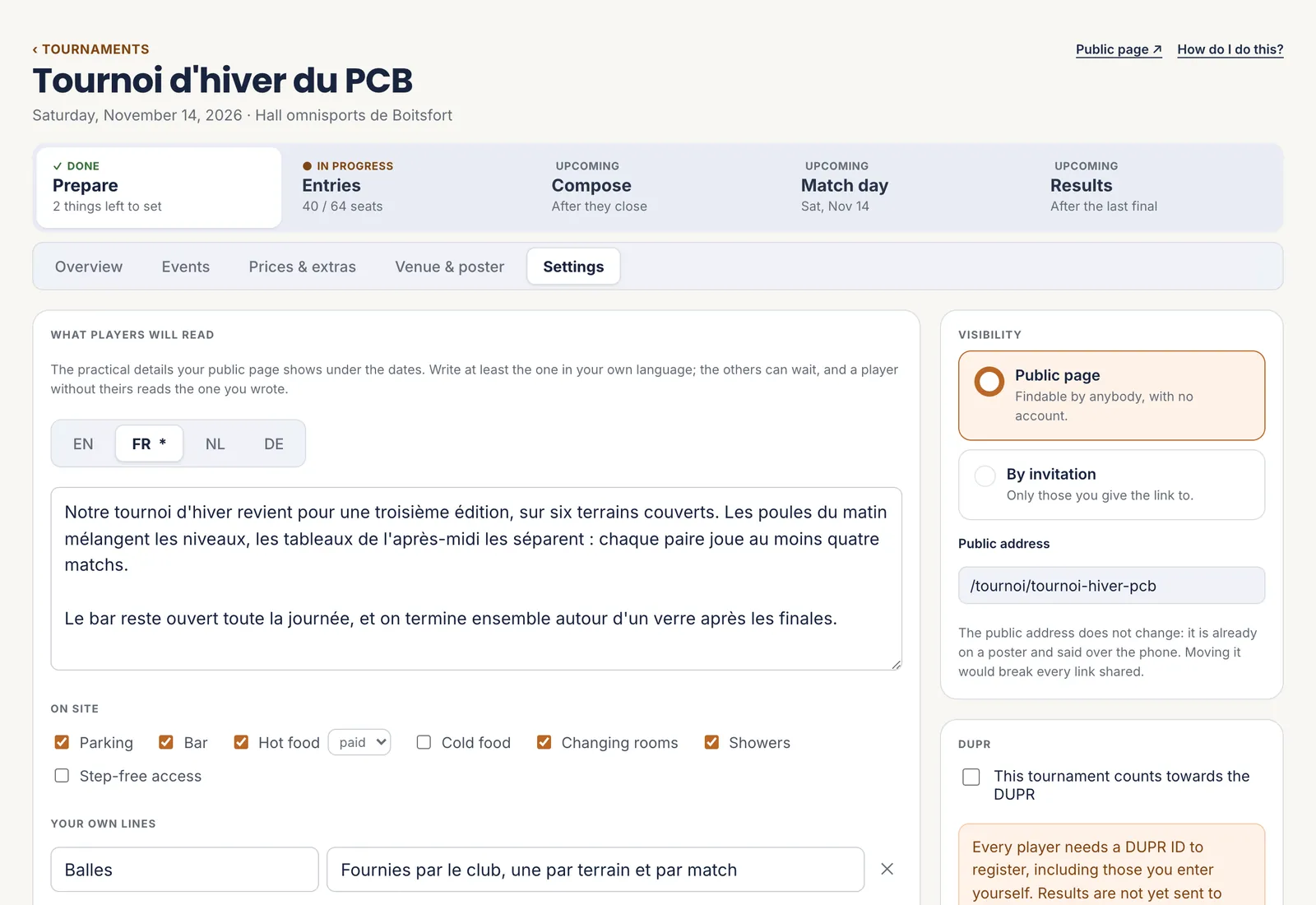Switch to the Overview tab
This screenshot has width=1316, height=905.
(x=89, y=267)
